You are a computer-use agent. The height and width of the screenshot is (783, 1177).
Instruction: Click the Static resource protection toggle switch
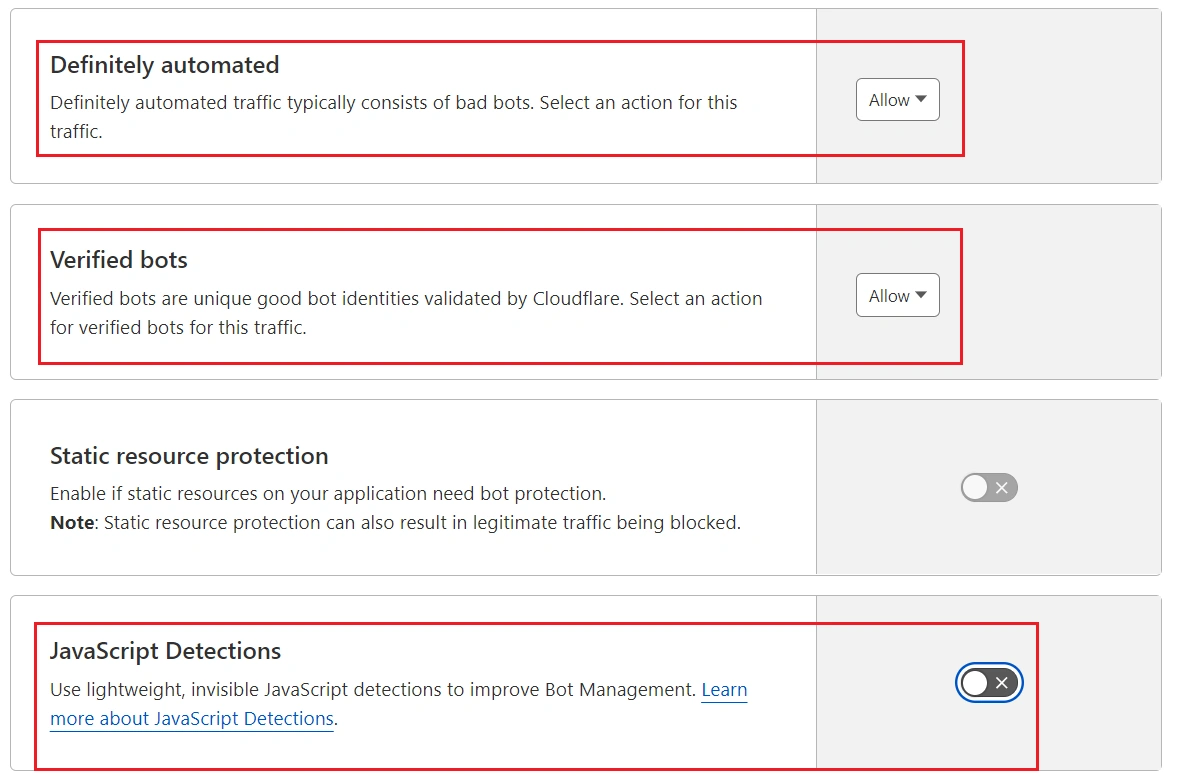tap(988, 487)
